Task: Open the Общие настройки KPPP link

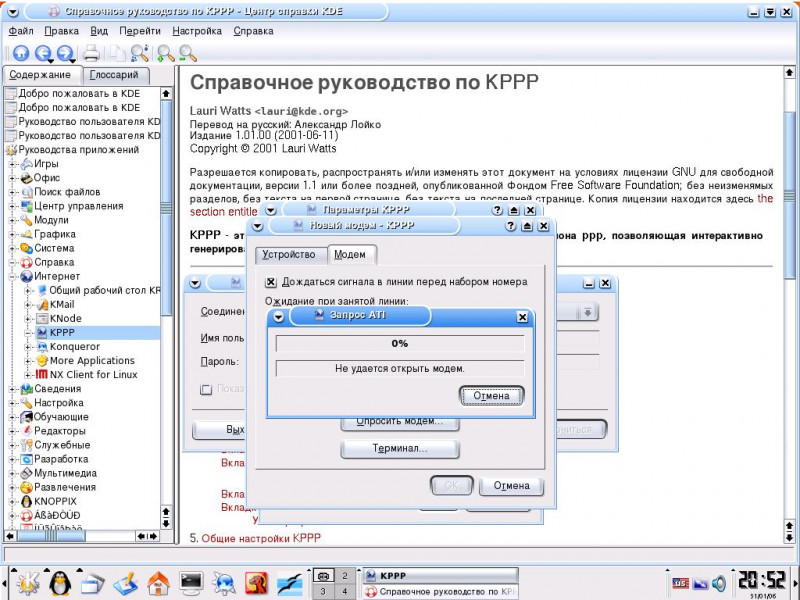Action: tap(261, 538)
